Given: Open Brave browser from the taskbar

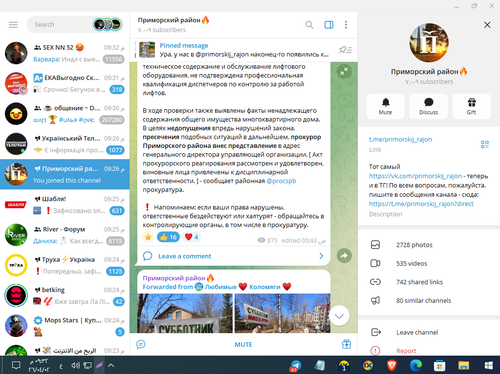Looking at the screenshot, I should point(392,366).
